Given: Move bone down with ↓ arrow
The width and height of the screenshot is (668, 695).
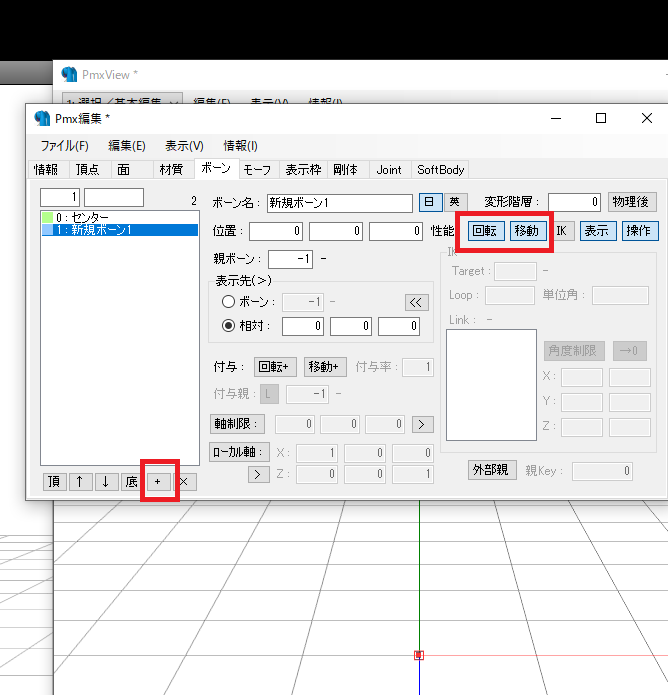Looking at the screenshot, I should pos(105,482).
